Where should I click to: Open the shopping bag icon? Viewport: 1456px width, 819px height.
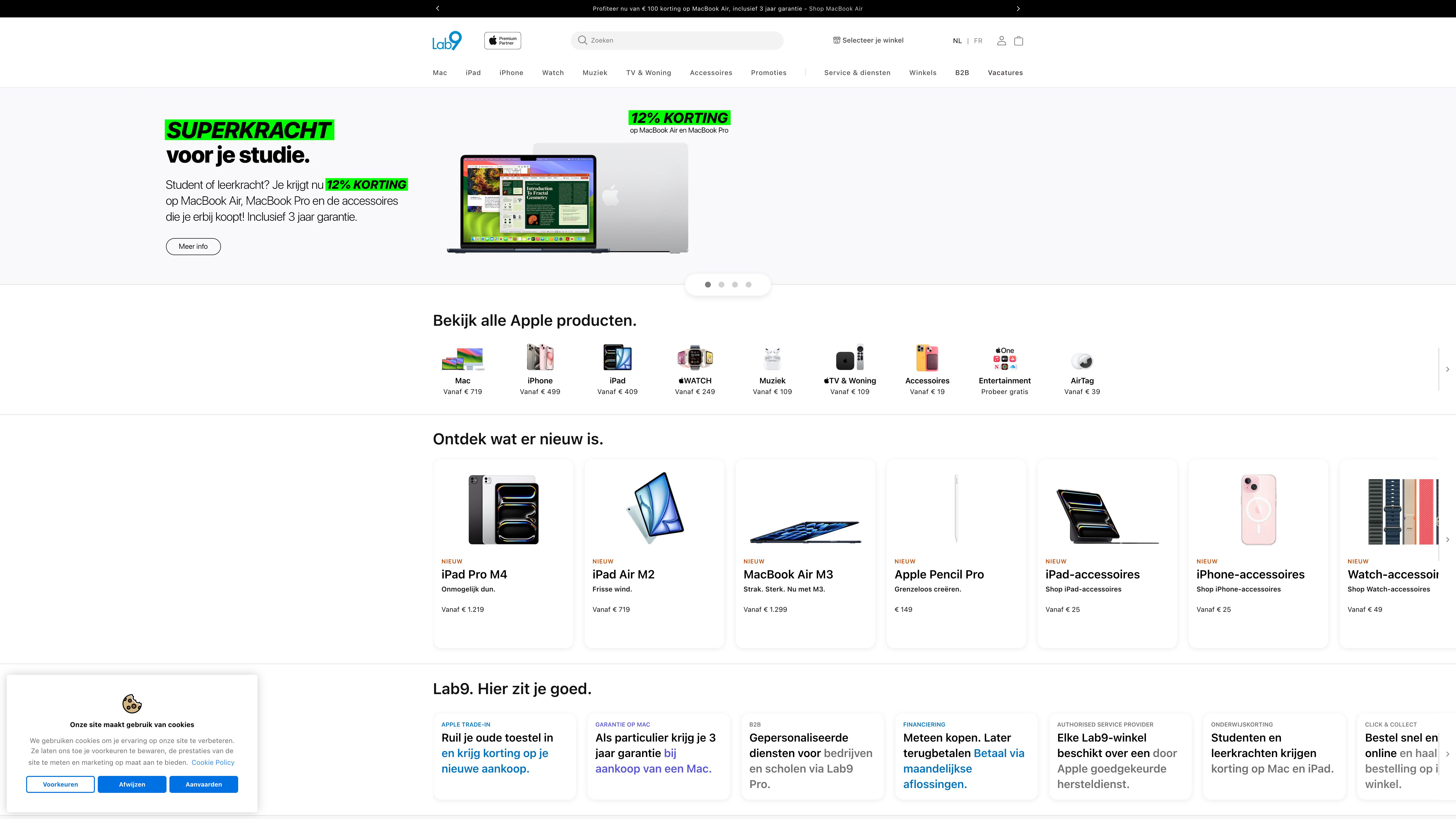click(1018, 41)
